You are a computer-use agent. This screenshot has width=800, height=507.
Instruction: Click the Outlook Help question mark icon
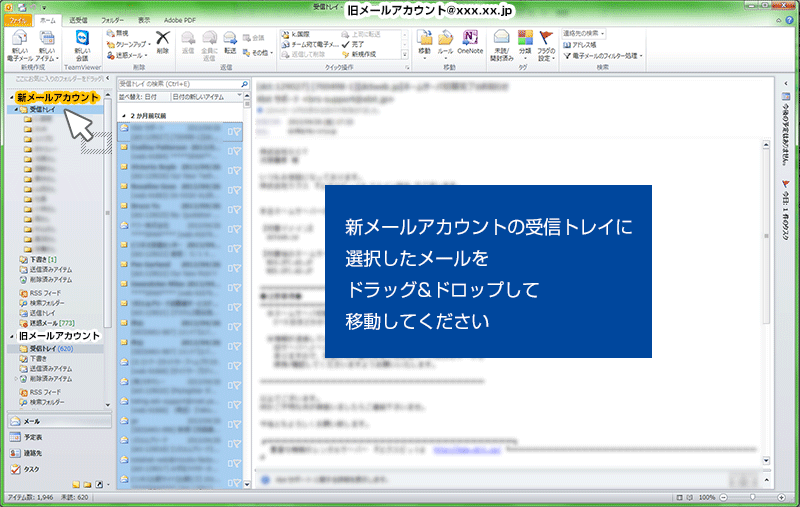point(789,20)
